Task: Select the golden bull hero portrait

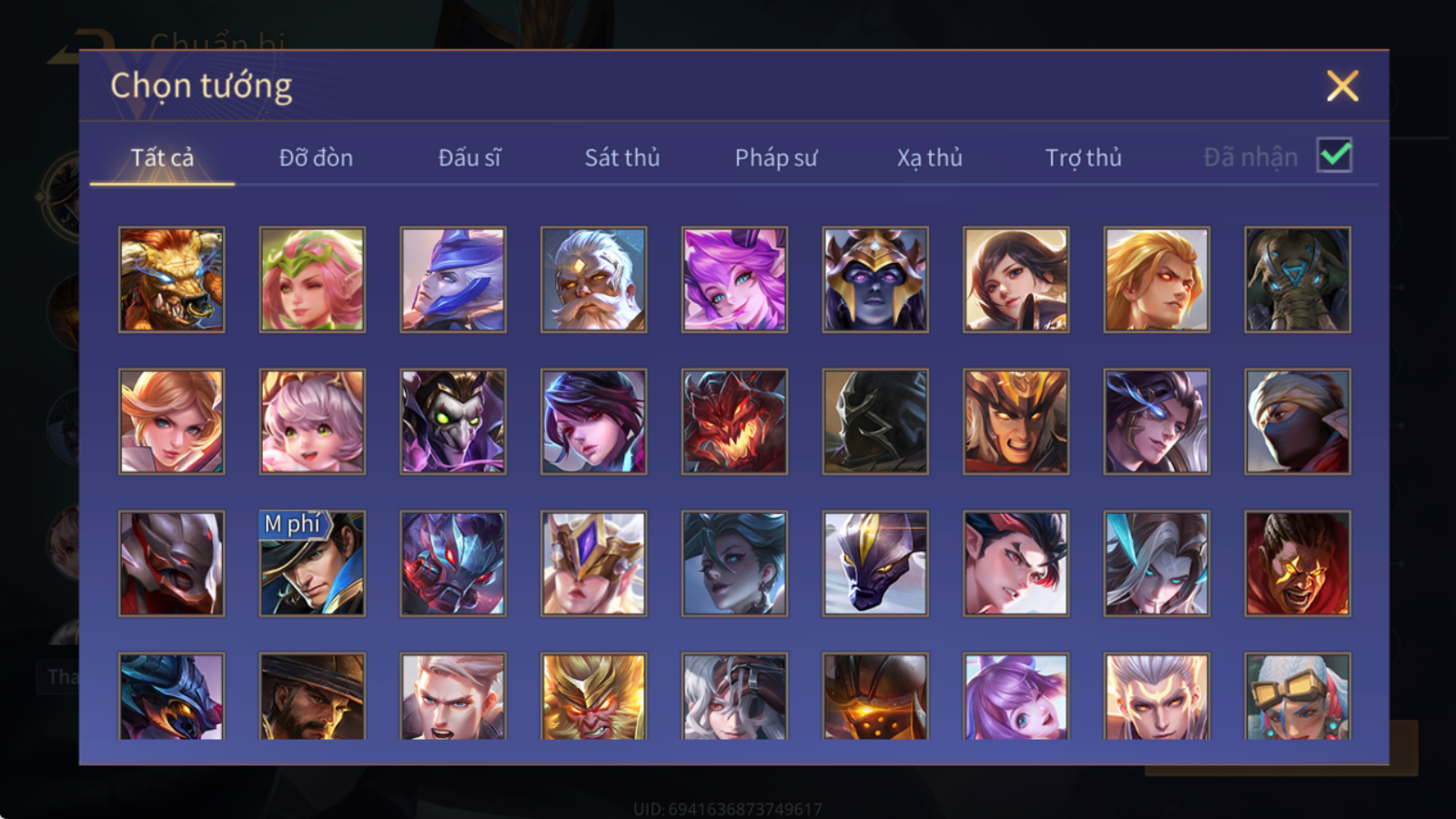Action: click(x=172, y=279)
